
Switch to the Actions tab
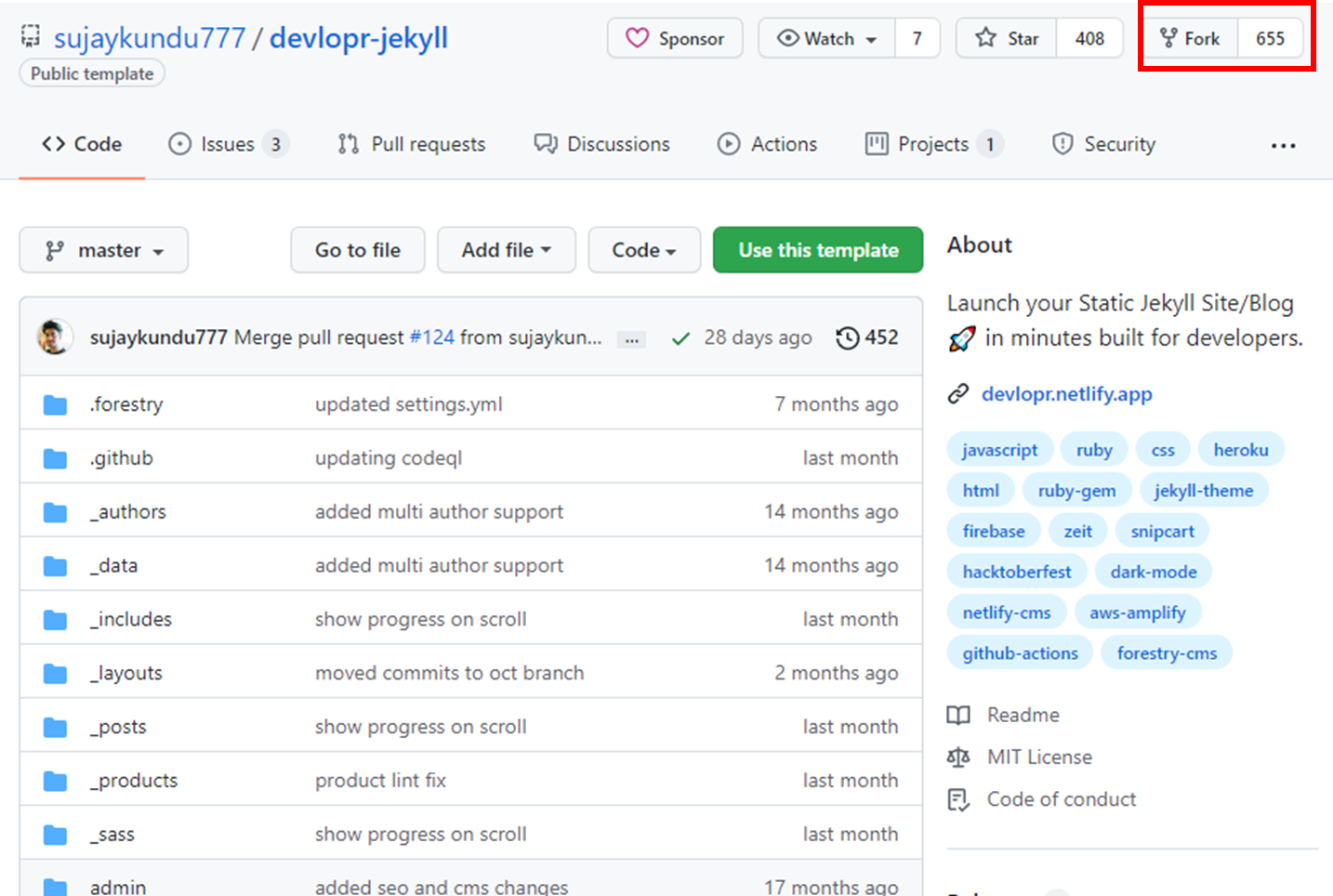[x=767, y=144]
